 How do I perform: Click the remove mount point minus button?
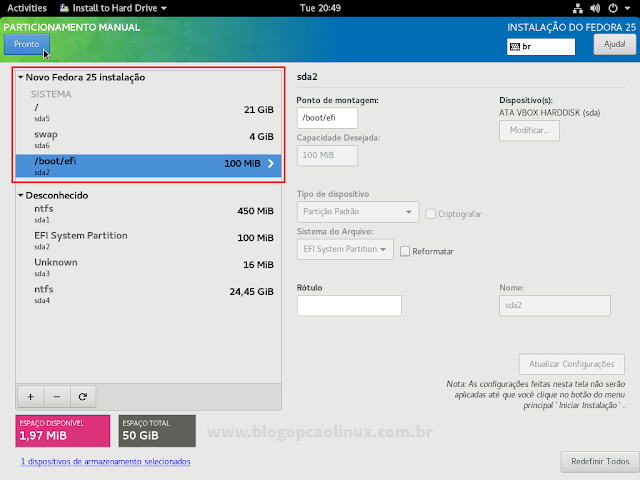pos(57,397)
